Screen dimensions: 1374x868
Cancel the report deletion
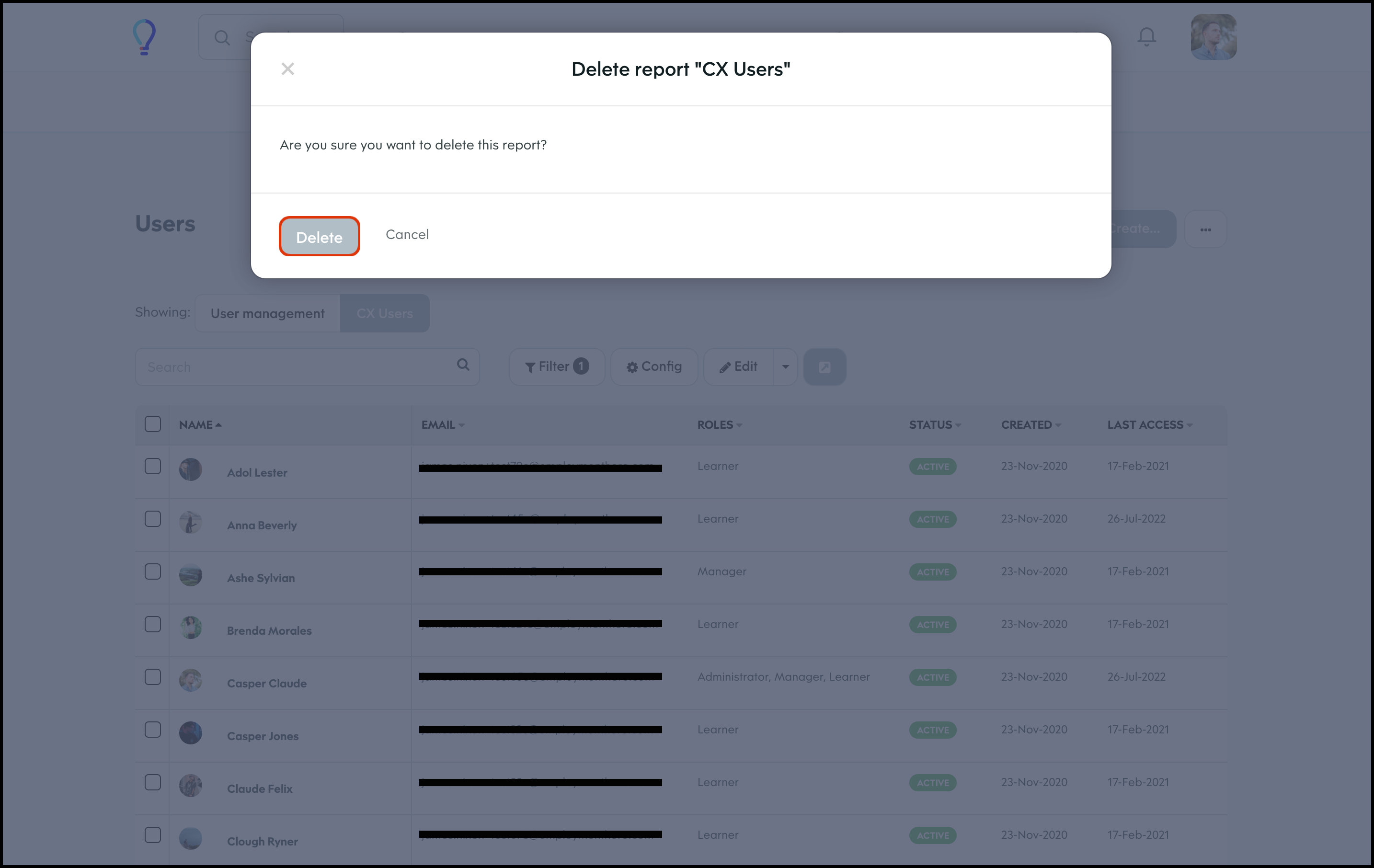407,235
